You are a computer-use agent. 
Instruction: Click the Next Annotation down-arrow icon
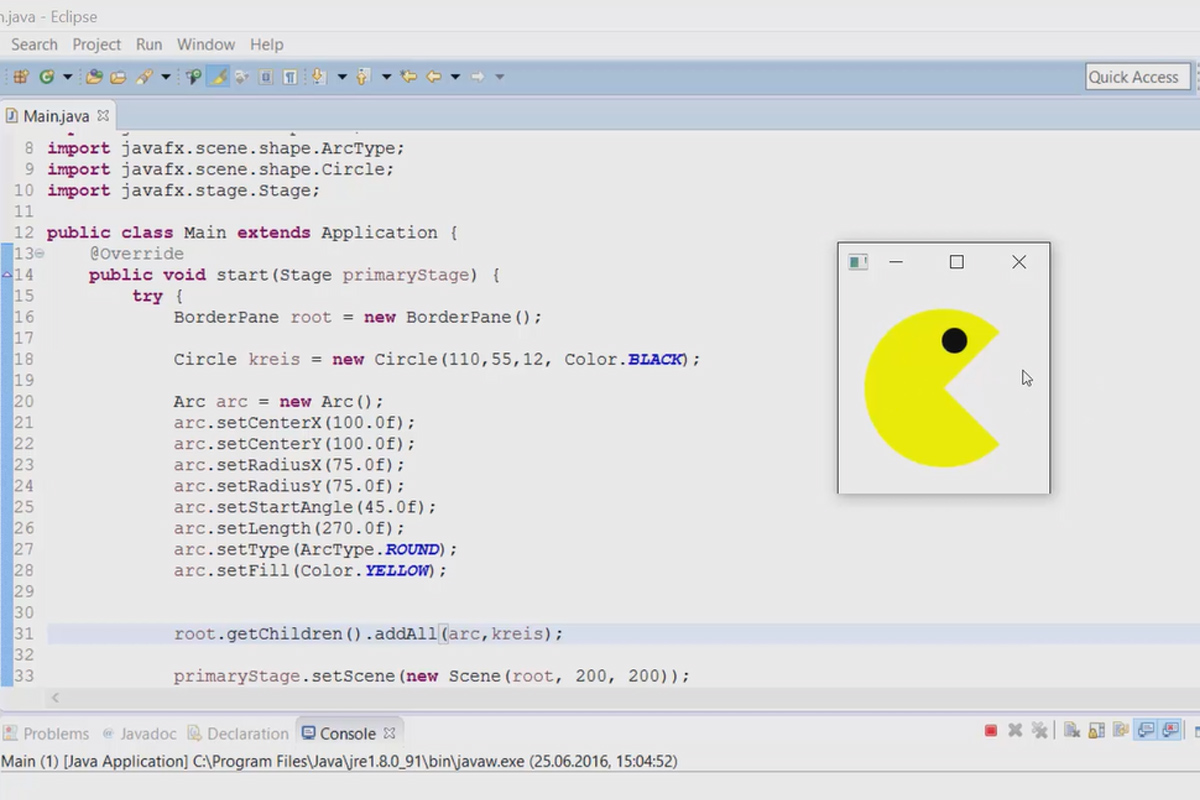[318, 77]
